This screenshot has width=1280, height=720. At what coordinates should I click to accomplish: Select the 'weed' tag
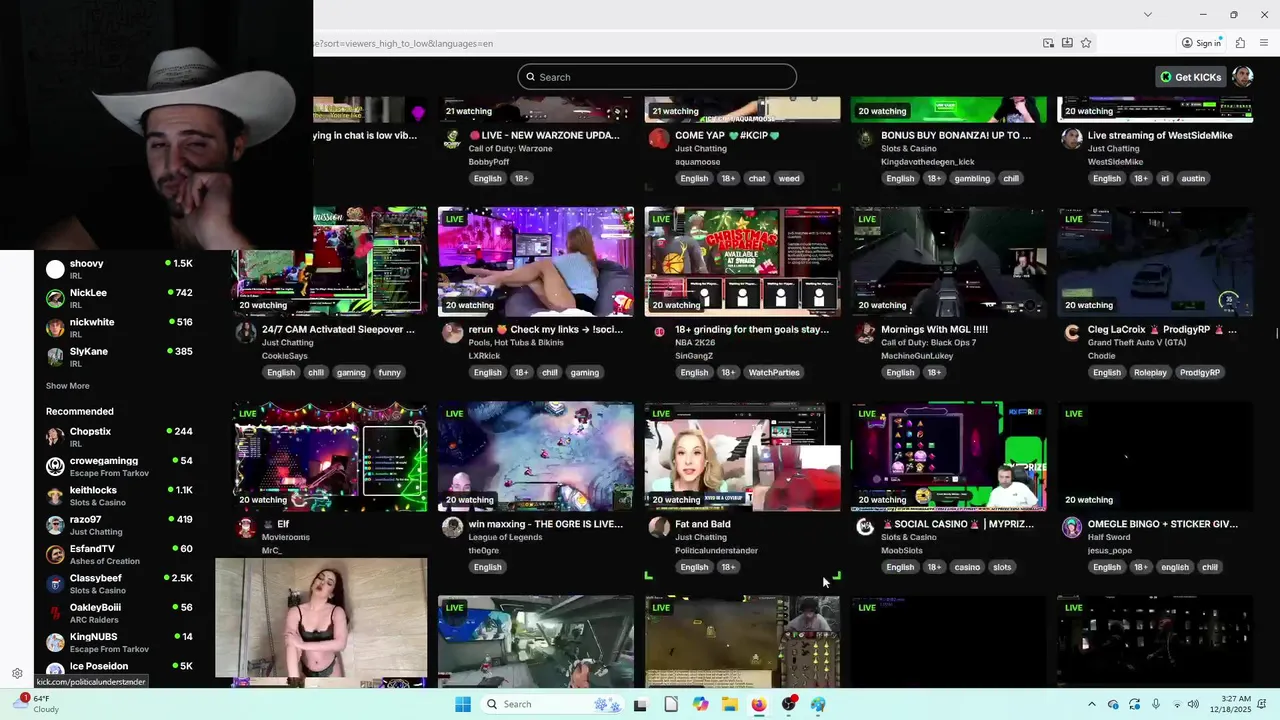pyautogui.click(x=789, y=178)
